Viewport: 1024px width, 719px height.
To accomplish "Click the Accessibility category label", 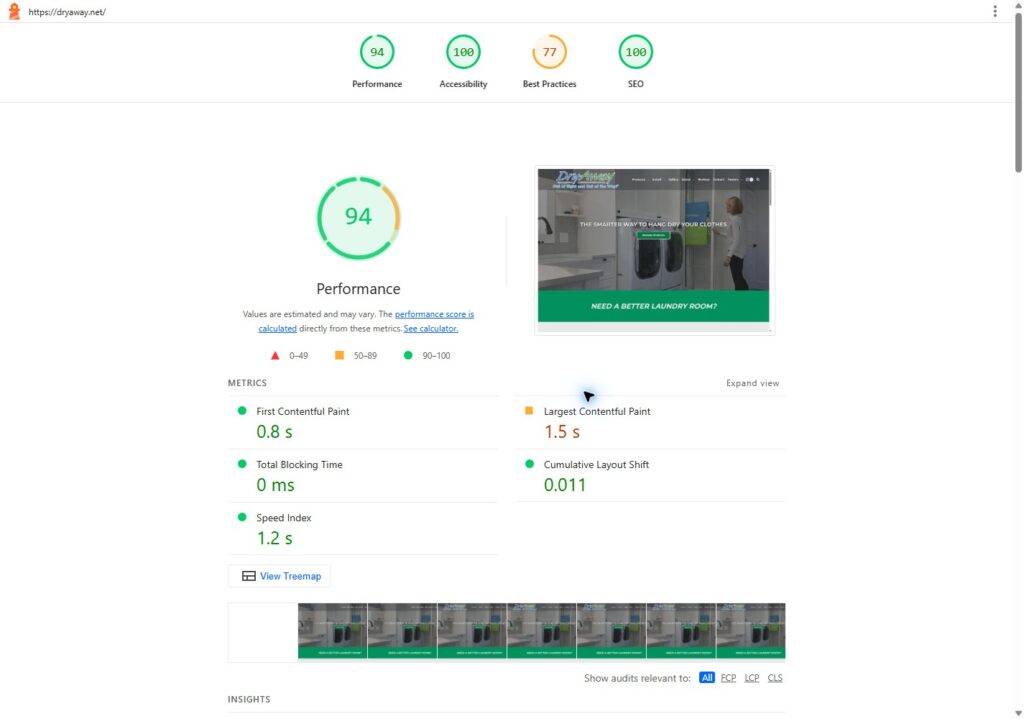I will point(463,84).
